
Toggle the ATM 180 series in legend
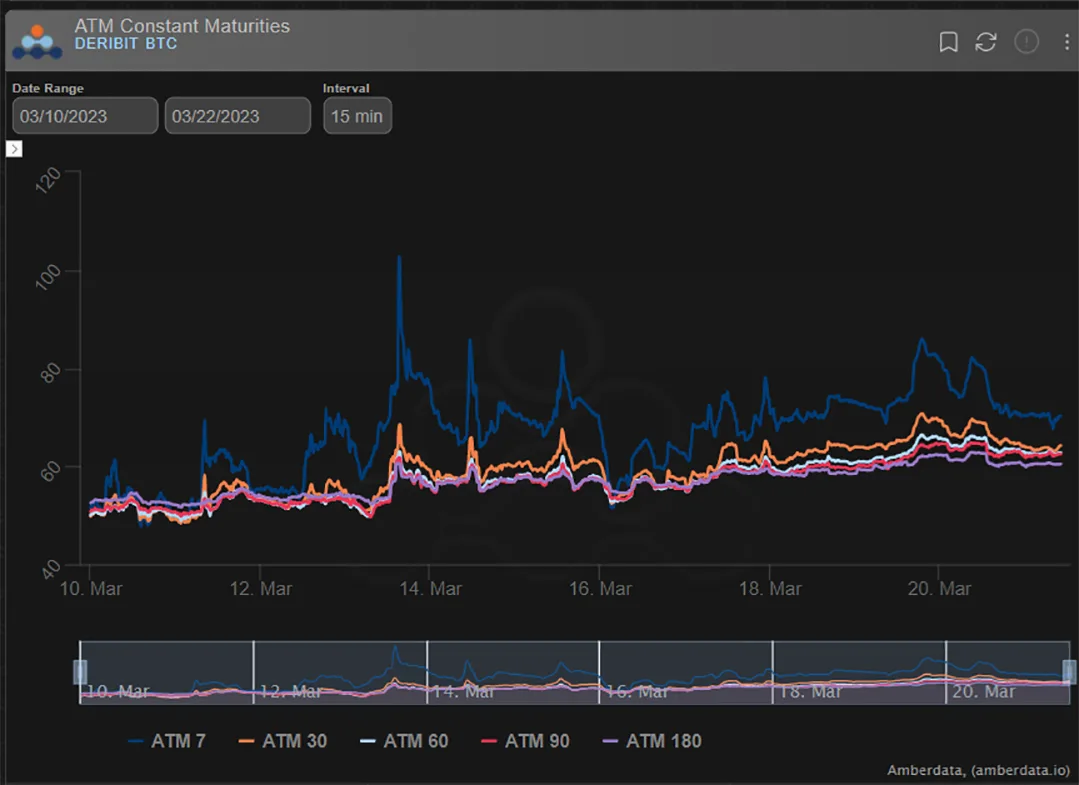[x=652, y=741]
